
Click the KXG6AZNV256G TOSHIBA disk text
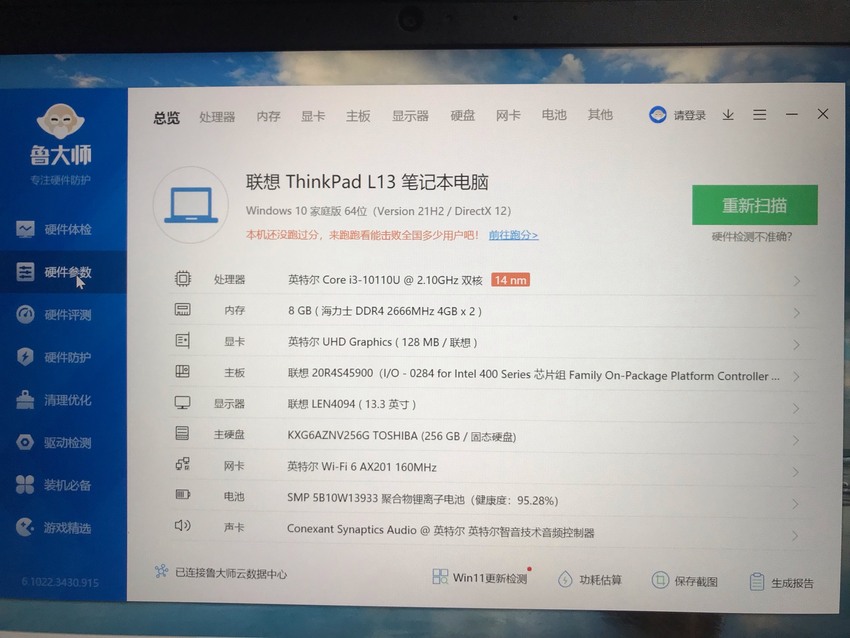(401, 436)
